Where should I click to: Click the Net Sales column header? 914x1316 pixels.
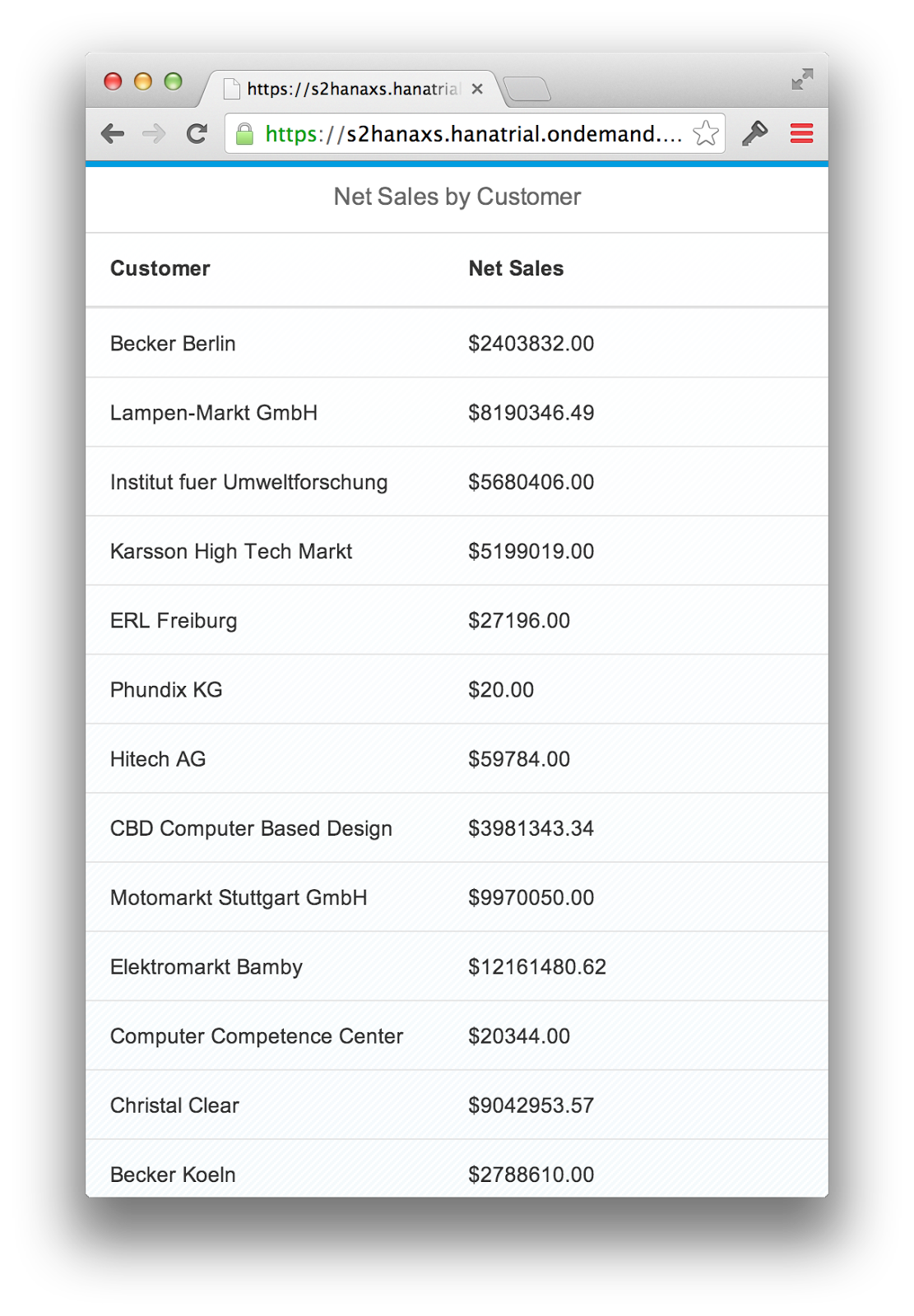tap(516, 269)
